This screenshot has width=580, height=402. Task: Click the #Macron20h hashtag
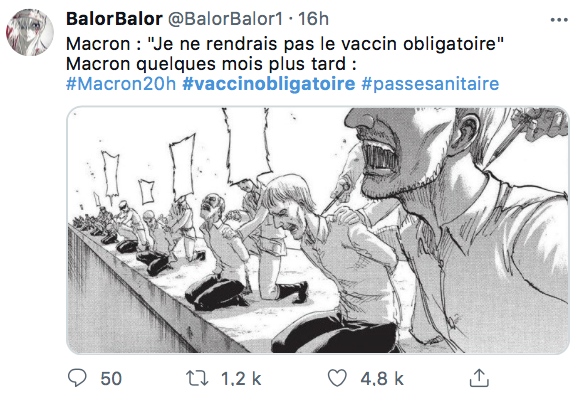click(x=121, y=84)
